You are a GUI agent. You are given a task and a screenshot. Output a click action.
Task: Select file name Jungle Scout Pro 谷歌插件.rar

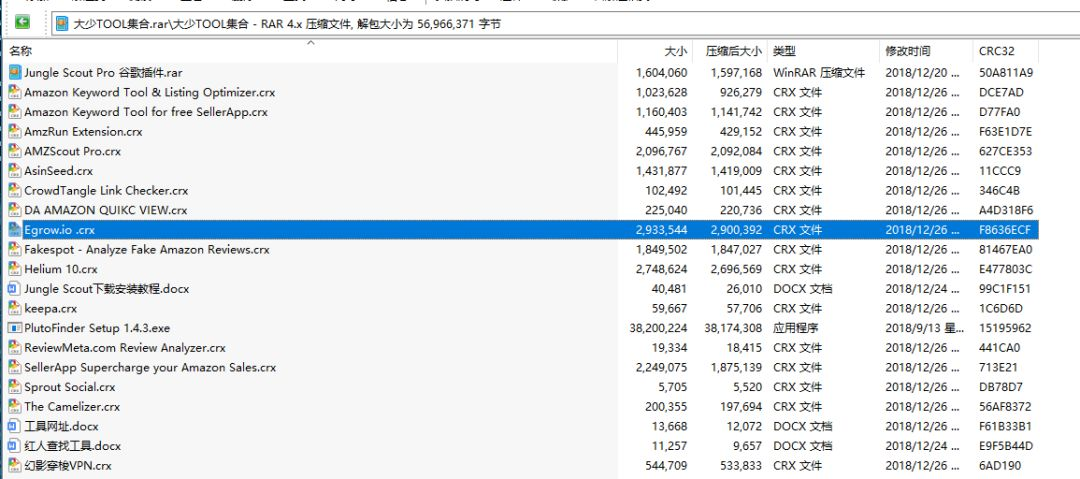(x=103, y=72)
